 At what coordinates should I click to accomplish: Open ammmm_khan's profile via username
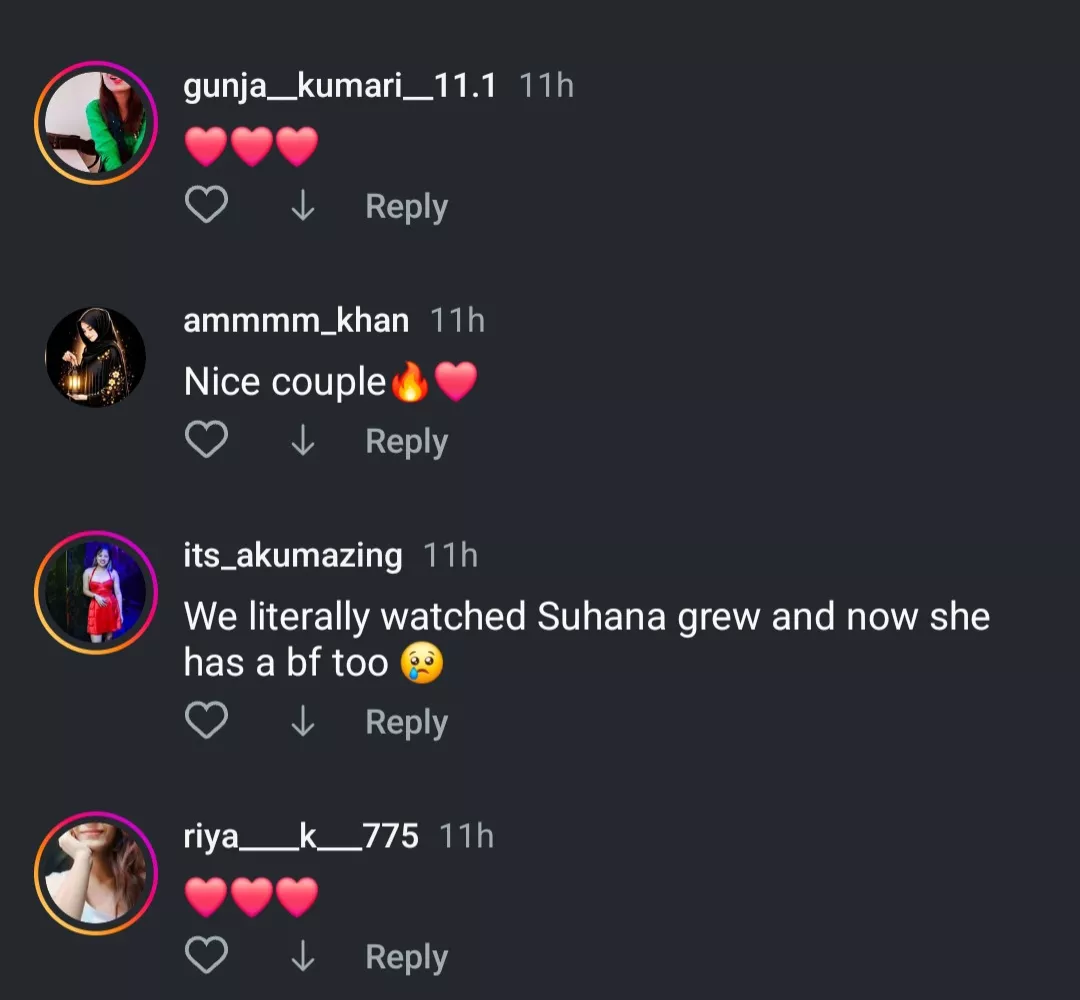(296, 321)
